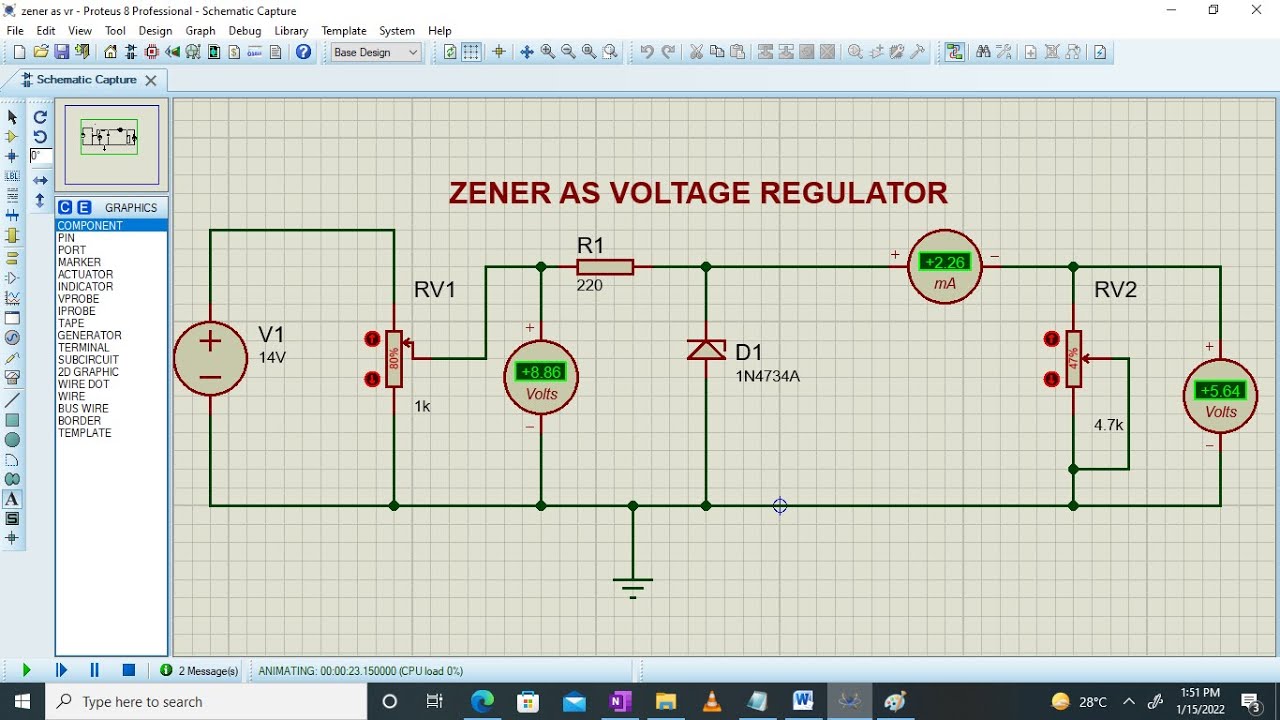Close the Schematic Capture tab
Screen dimensions: 1280x720
tap(151, 80)
